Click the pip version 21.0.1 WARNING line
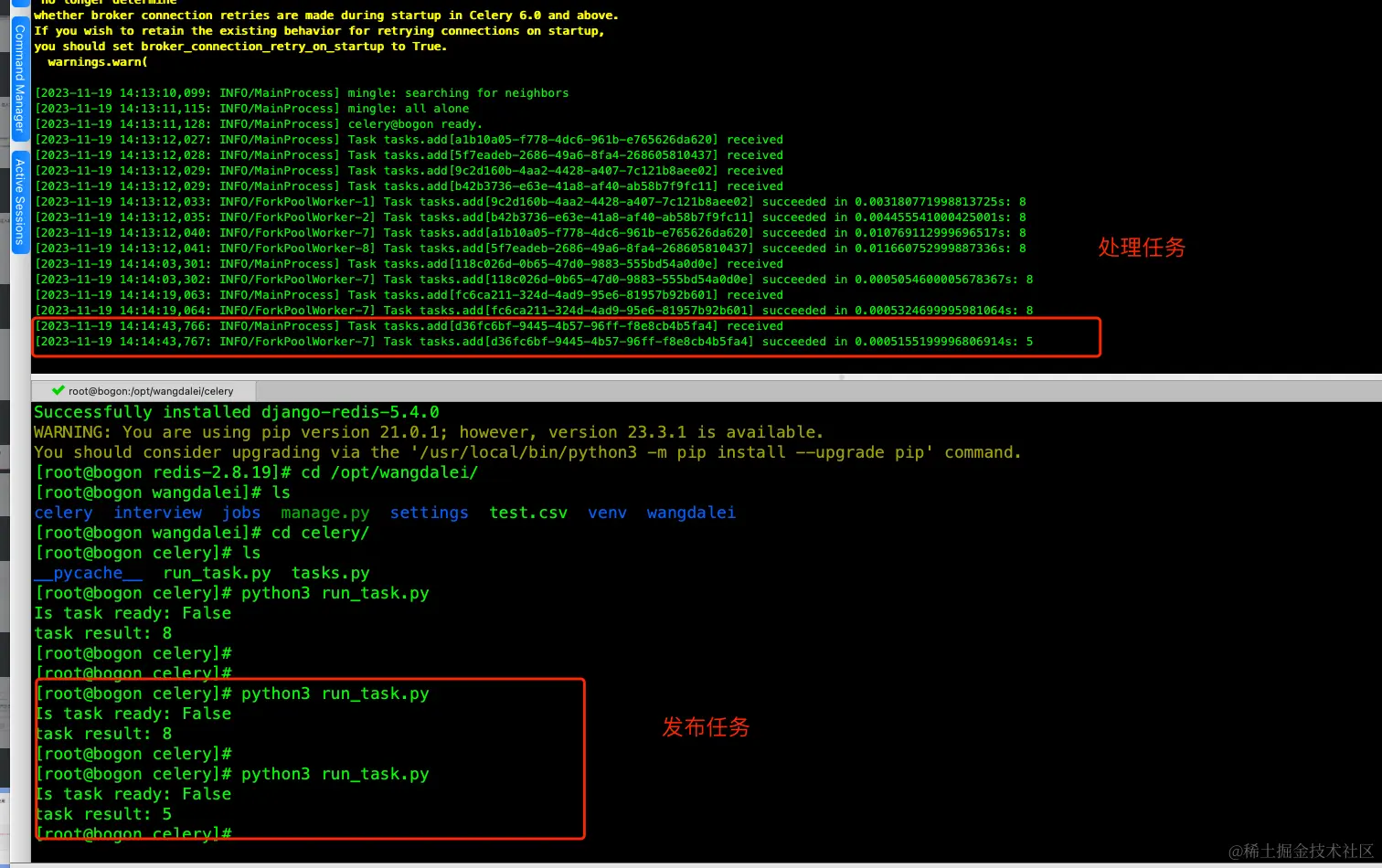This screenshot has height=868, width=1382. [x=429, y=432]
